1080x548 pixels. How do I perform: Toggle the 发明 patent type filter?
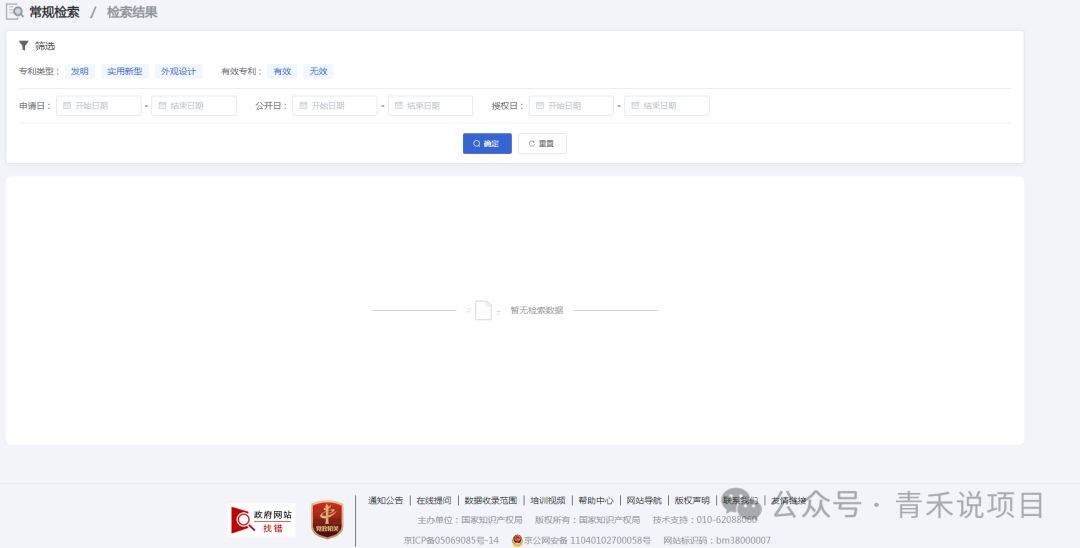tap(80, 72)
